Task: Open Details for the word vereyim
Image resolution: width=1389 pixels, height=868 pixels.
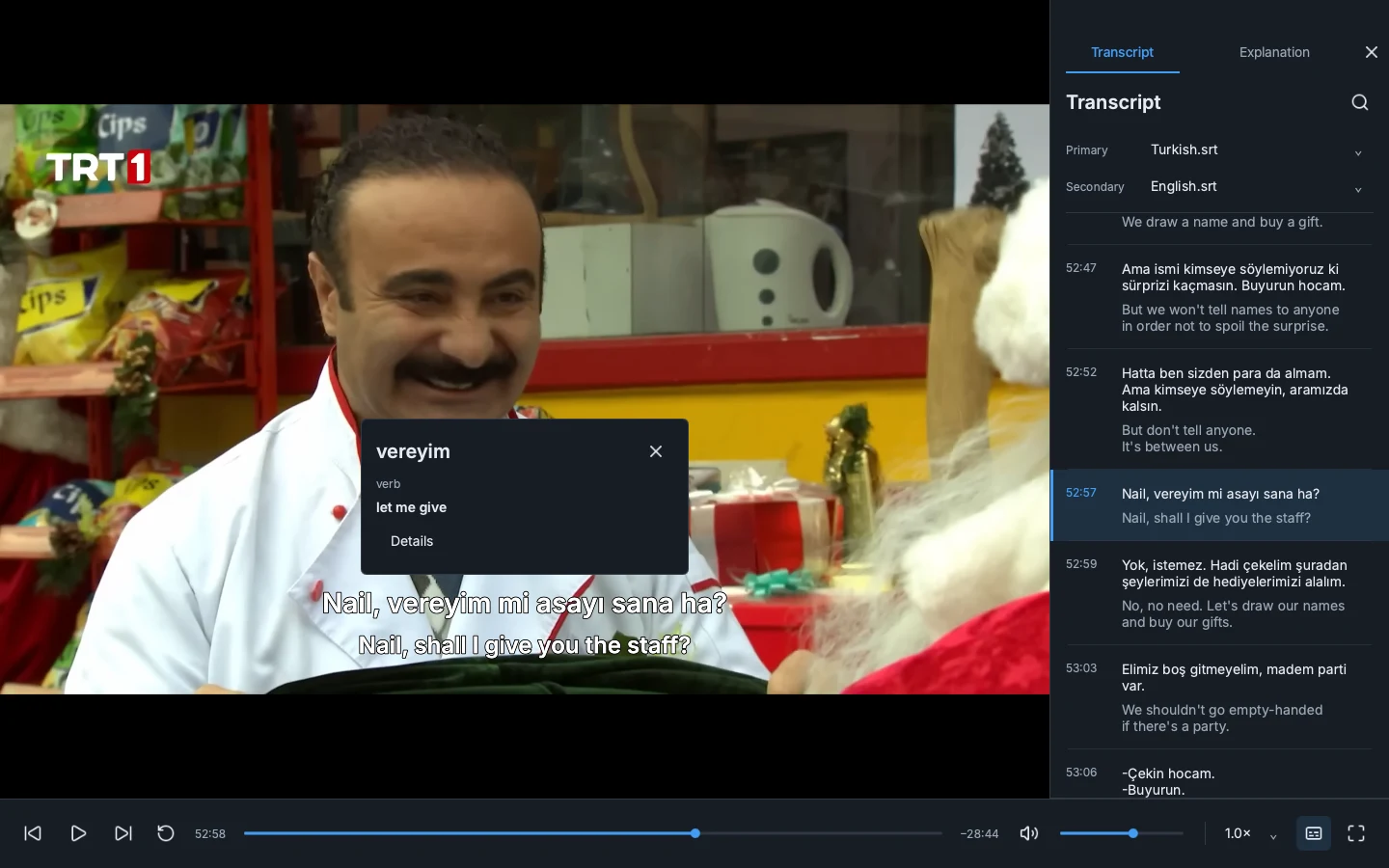Action: pyautogui.click(x=412, y=541)
